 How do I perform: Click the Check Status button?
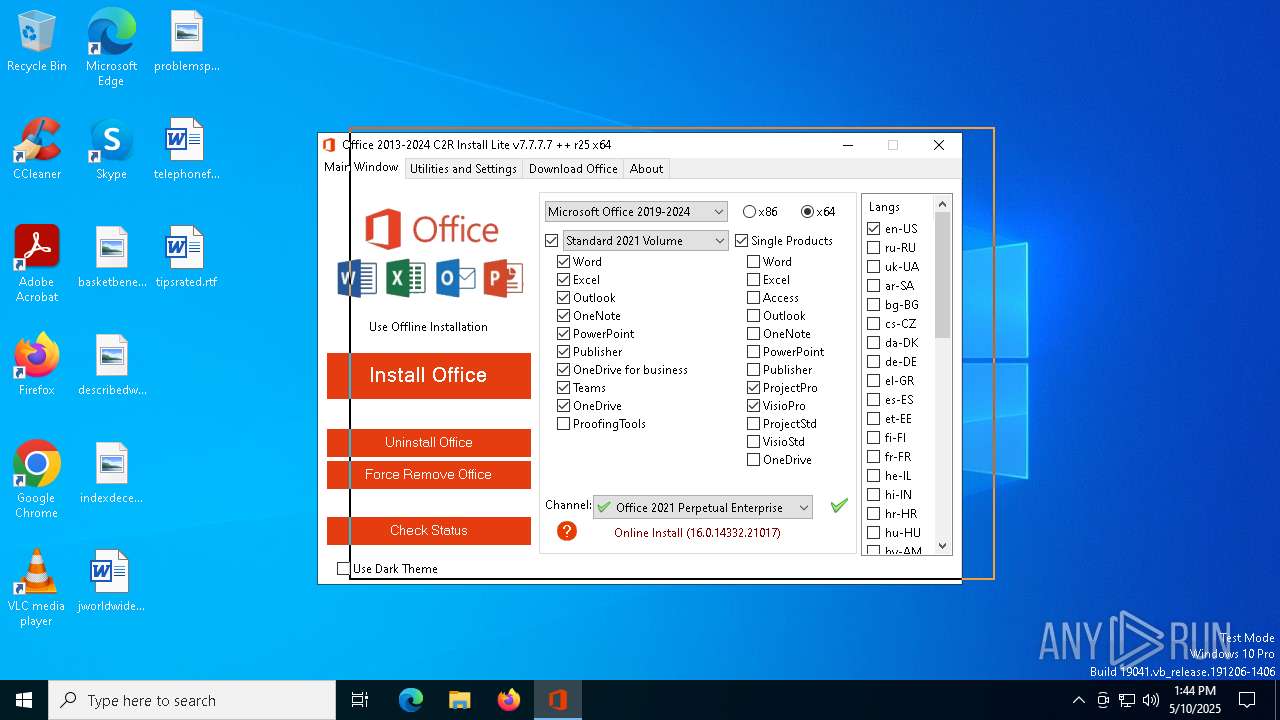[429, 530]
